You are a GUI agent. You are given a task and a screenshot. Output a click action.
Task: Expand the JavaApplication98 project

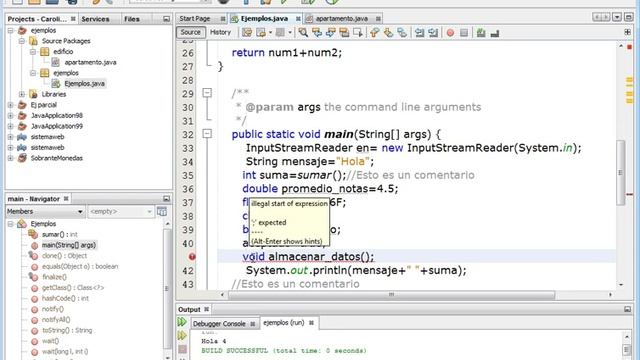point(11,116)
